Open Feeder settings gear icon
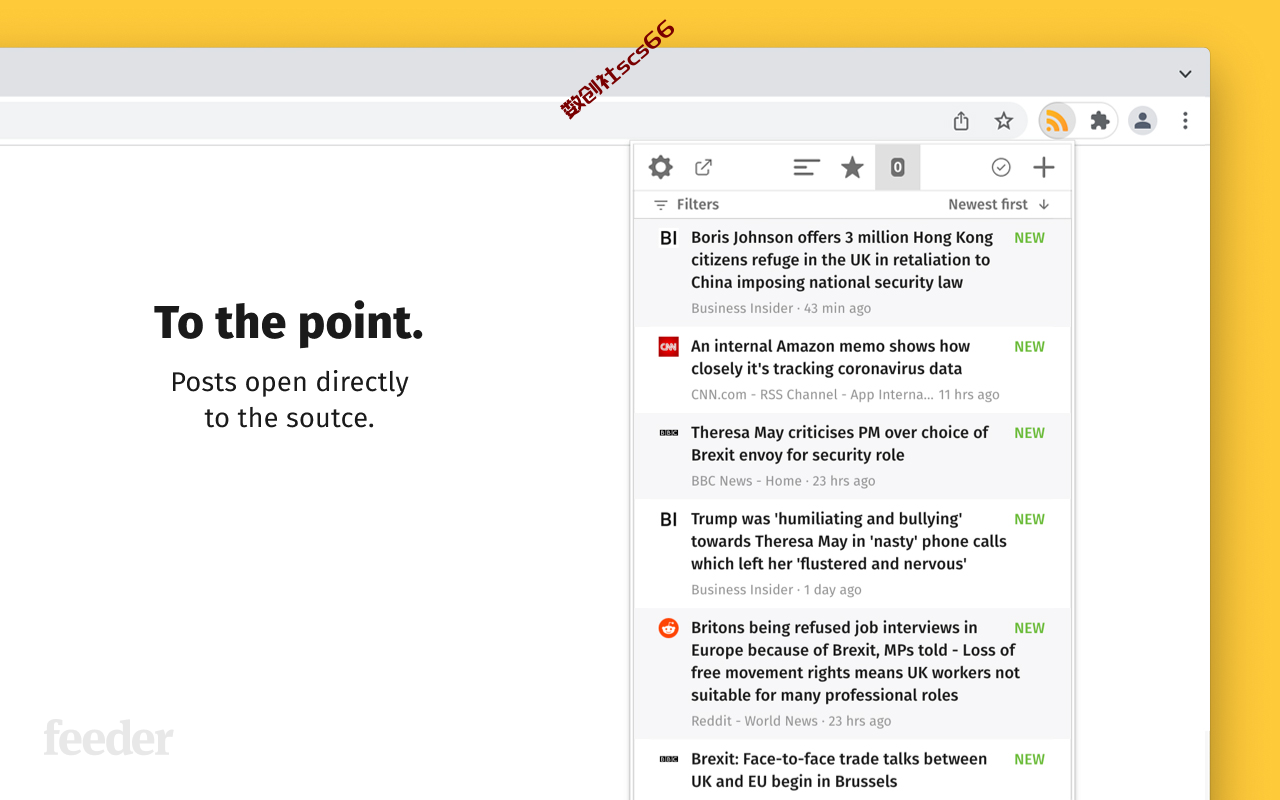The image size is (1280, 800). [x=661, y=167]
